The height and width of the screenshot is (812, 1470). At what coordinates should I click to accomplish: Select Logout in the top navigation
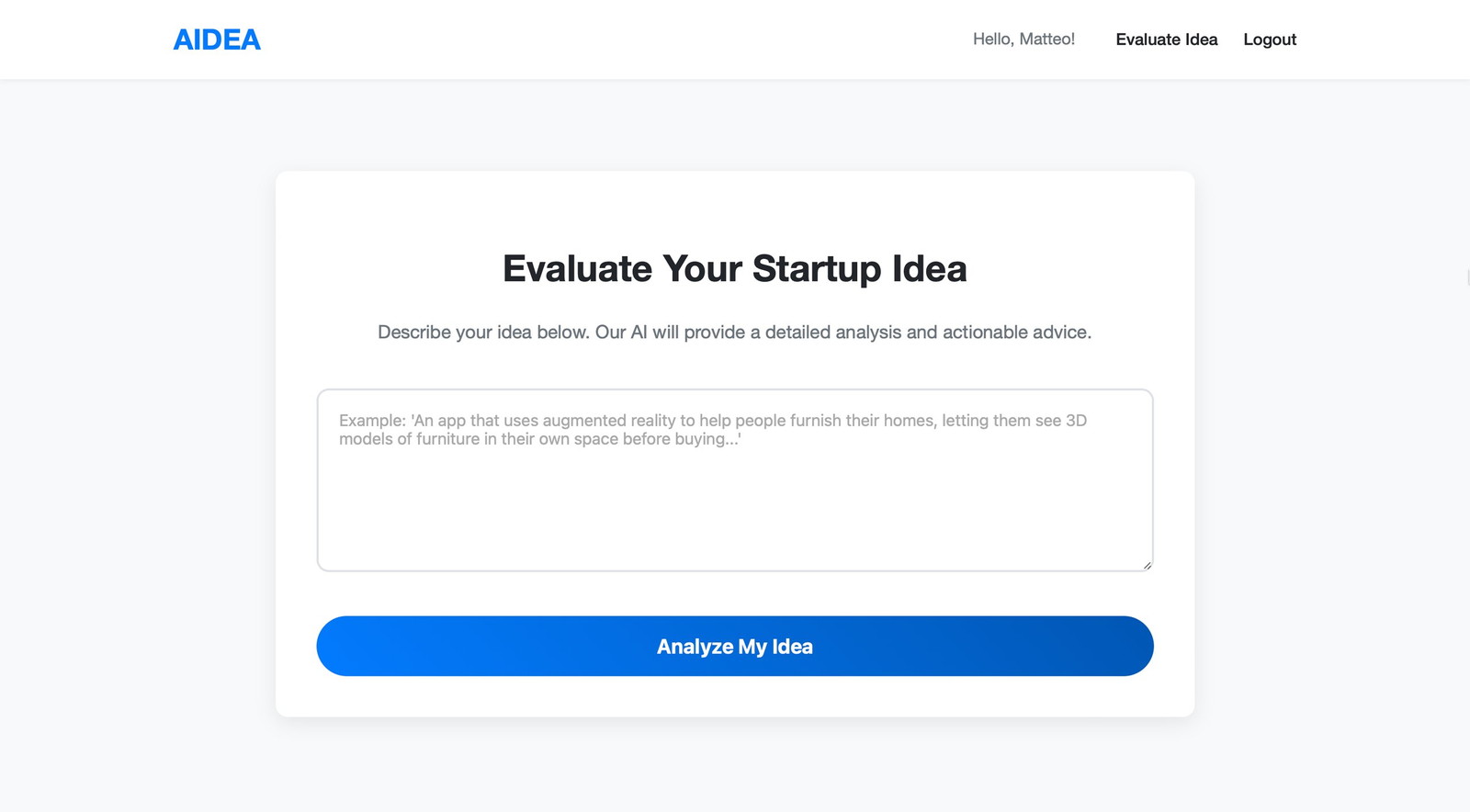coord(1270,39)
